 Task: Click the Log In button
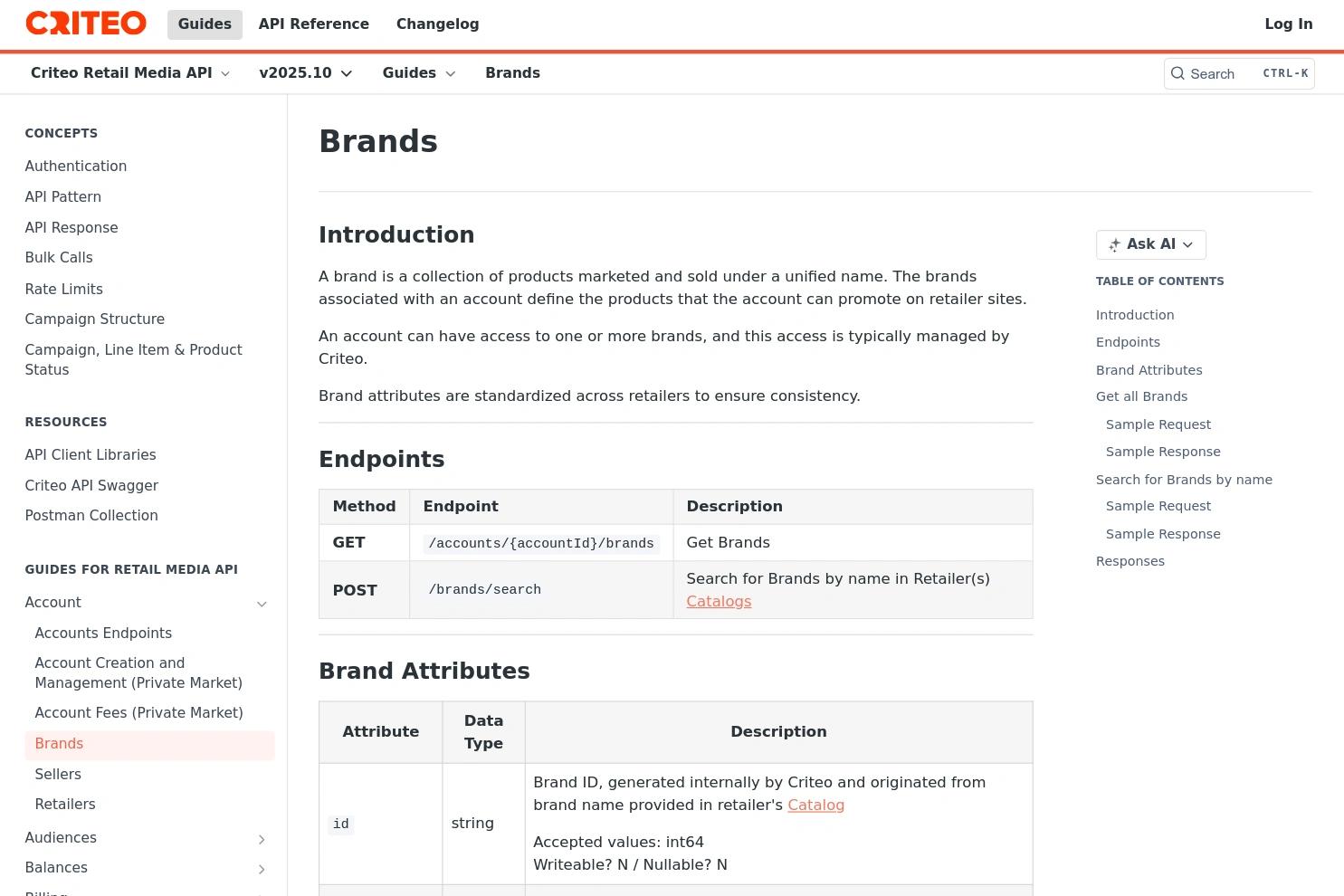click(x=1288, y=24)
